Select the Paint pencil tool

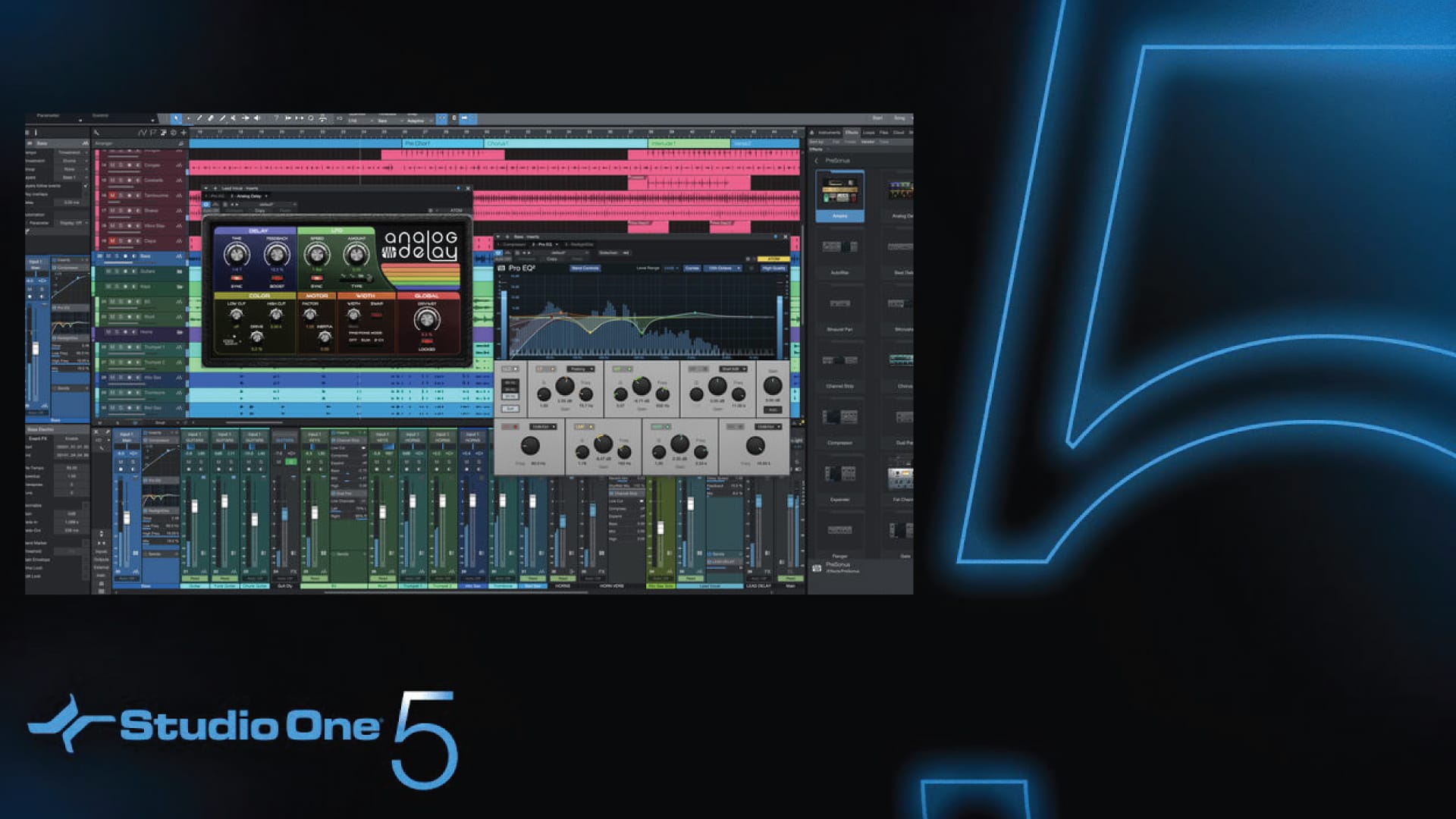coord(222,118)
